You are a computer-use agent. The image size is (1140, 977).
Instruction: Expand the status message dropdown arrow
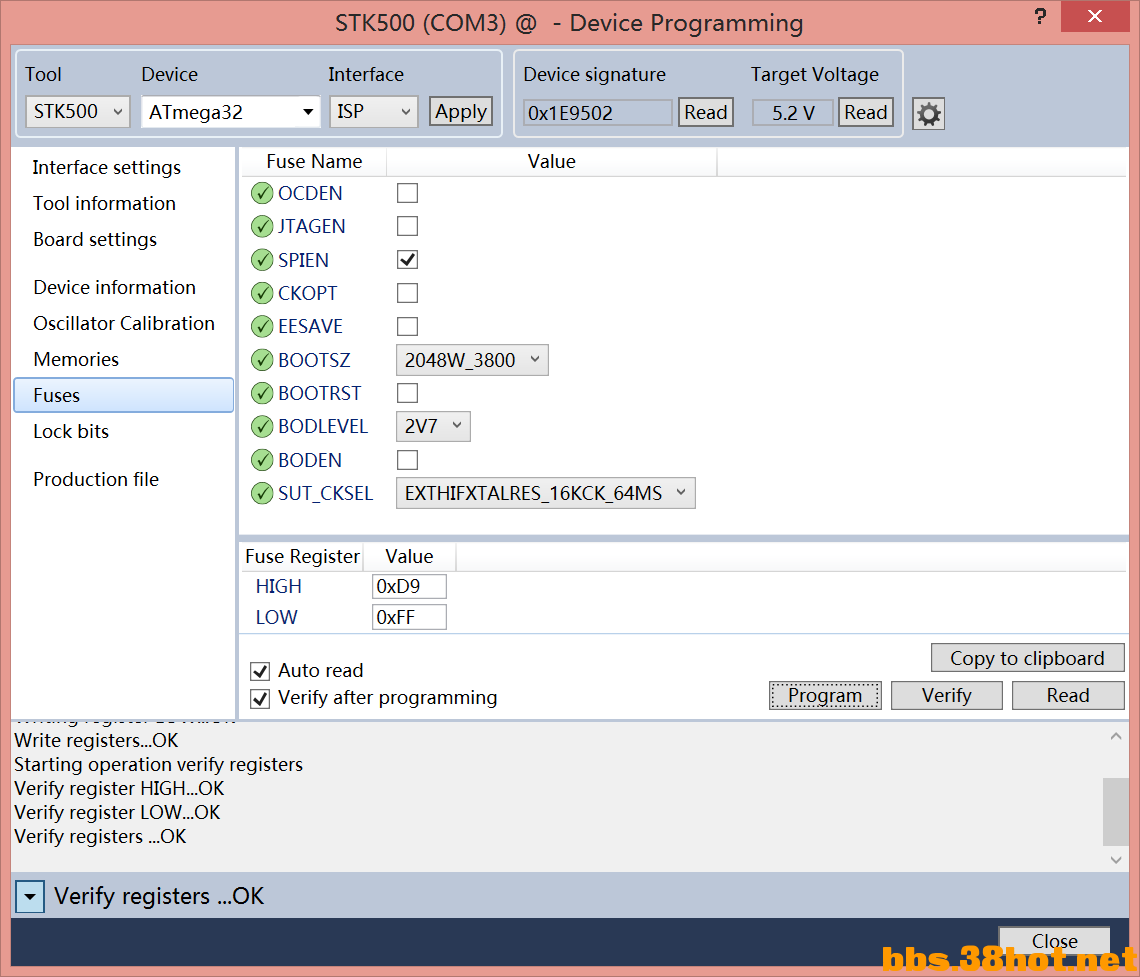[30, 897]
